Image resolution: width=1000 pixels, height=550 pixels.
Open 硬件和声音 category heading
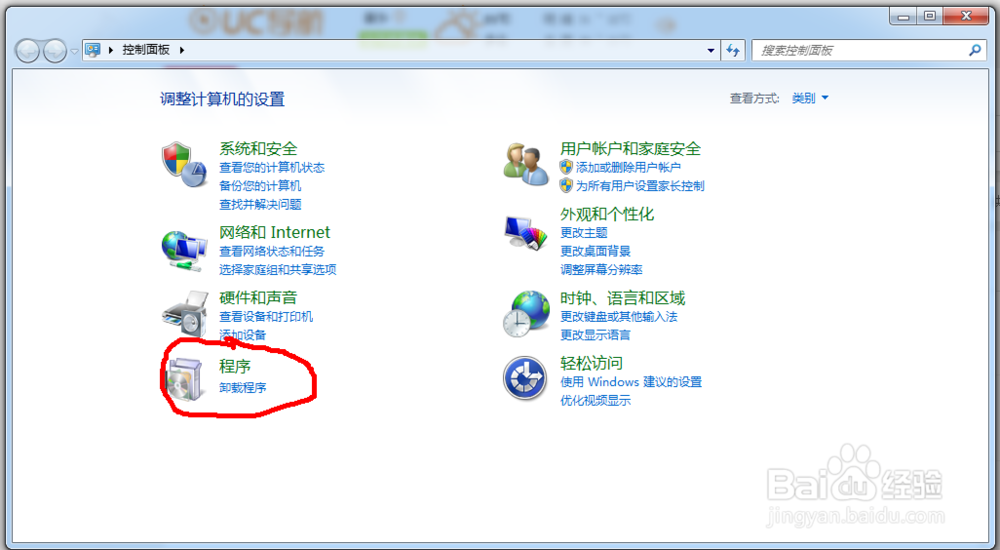[x=258, y=297]
